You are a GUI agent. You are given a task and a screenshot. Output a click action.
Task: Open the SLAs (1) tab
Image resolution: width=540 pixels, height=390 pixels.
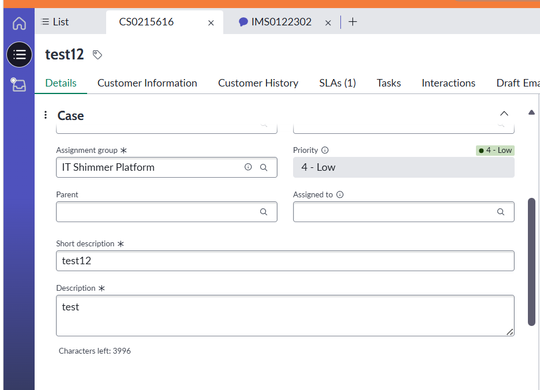tap(337, 83)
